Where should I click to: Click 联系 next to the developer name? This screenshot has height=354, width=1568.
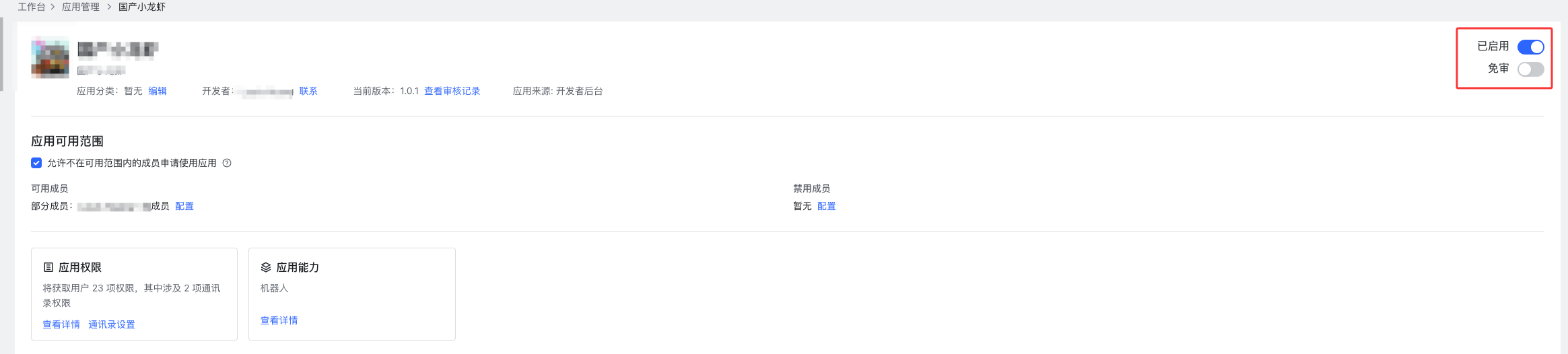coord(308,91)
